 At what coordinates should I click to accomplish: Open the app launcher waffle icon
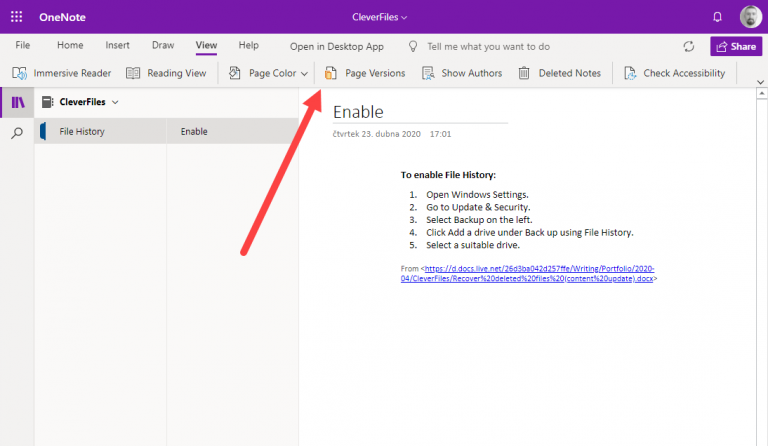tap(17, 17)
